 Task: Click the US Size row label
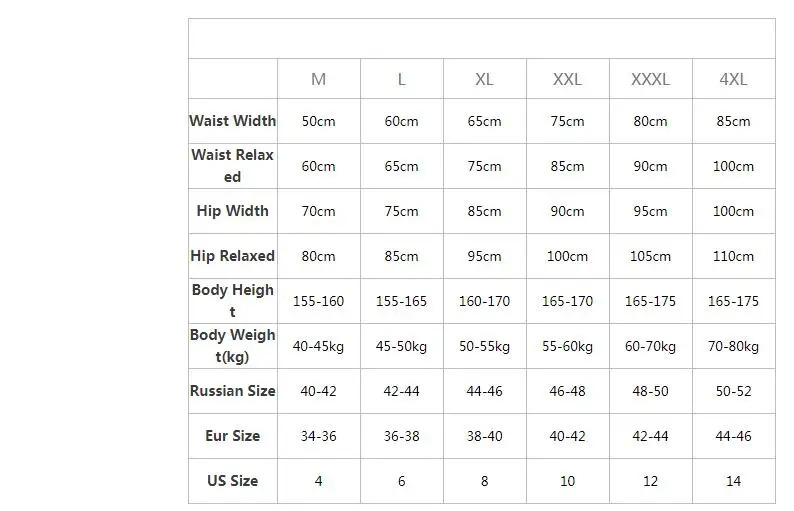click(x=233, y=481)
